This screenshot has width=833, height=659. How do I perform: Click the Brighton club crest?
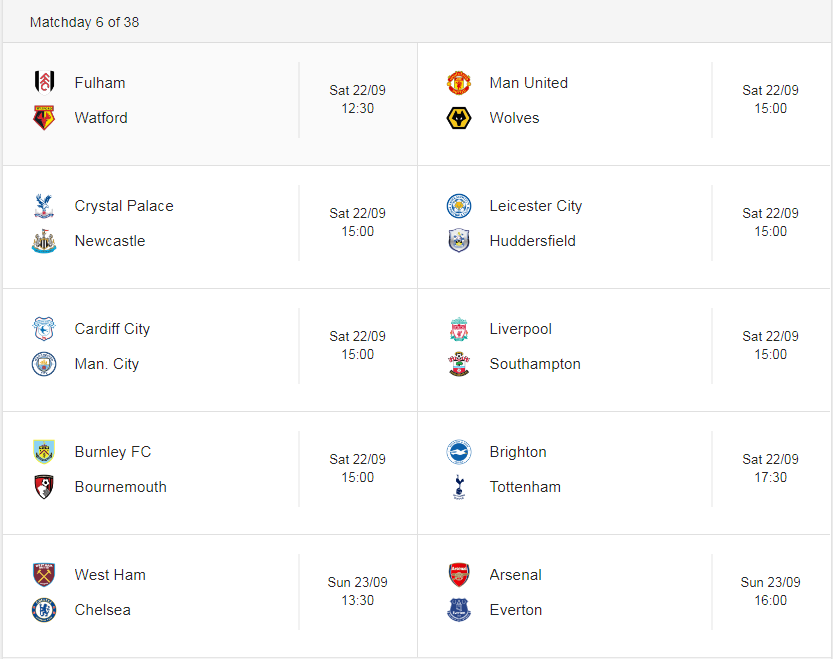459,452
